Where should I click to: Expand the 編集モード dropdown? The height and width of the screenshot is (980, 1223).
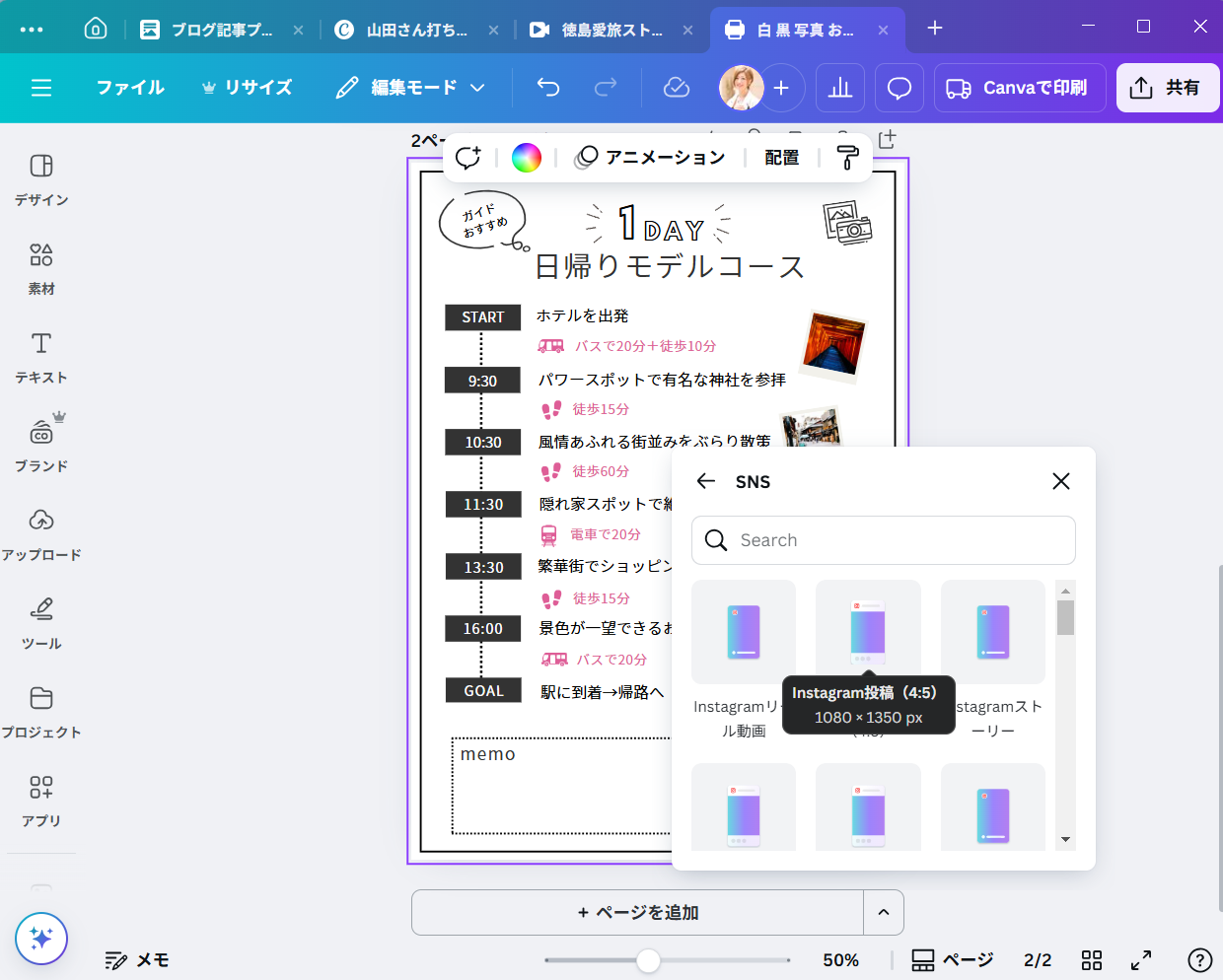click(410, 88)
